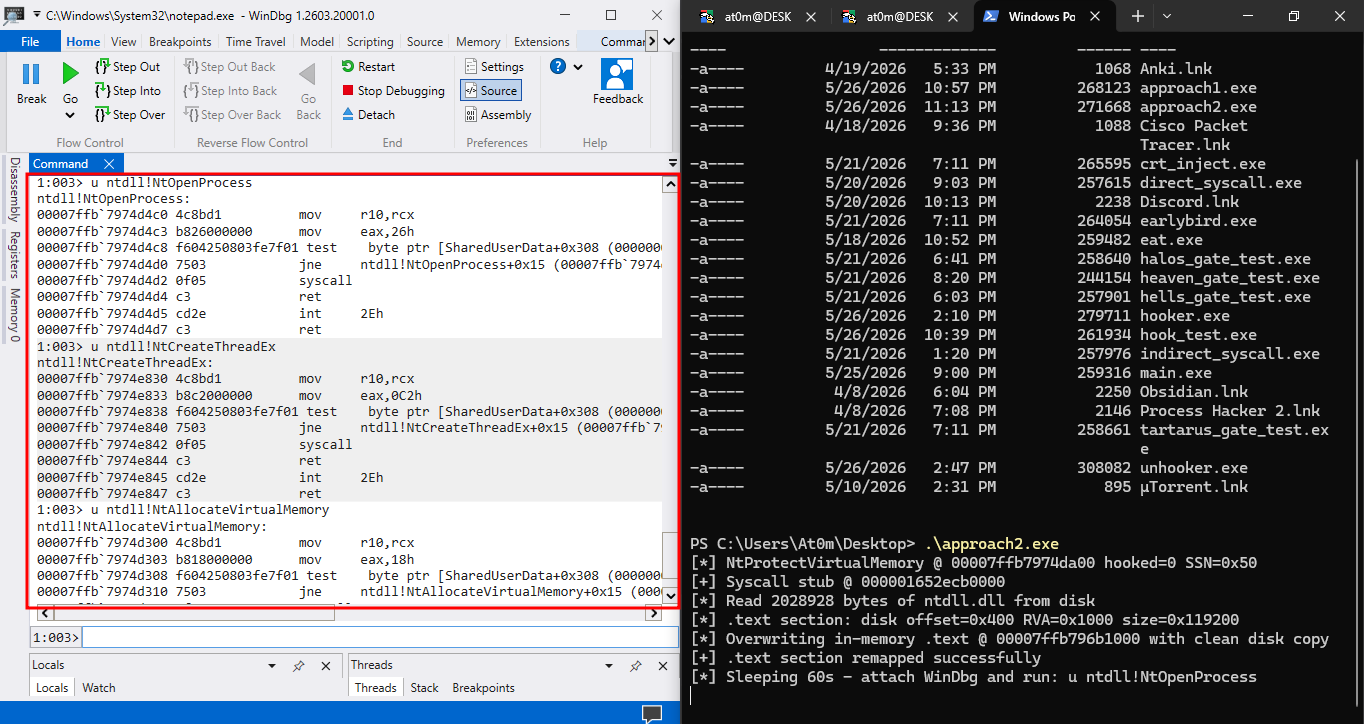Open WinDbg Settings from Preferences

coord(494,67)
